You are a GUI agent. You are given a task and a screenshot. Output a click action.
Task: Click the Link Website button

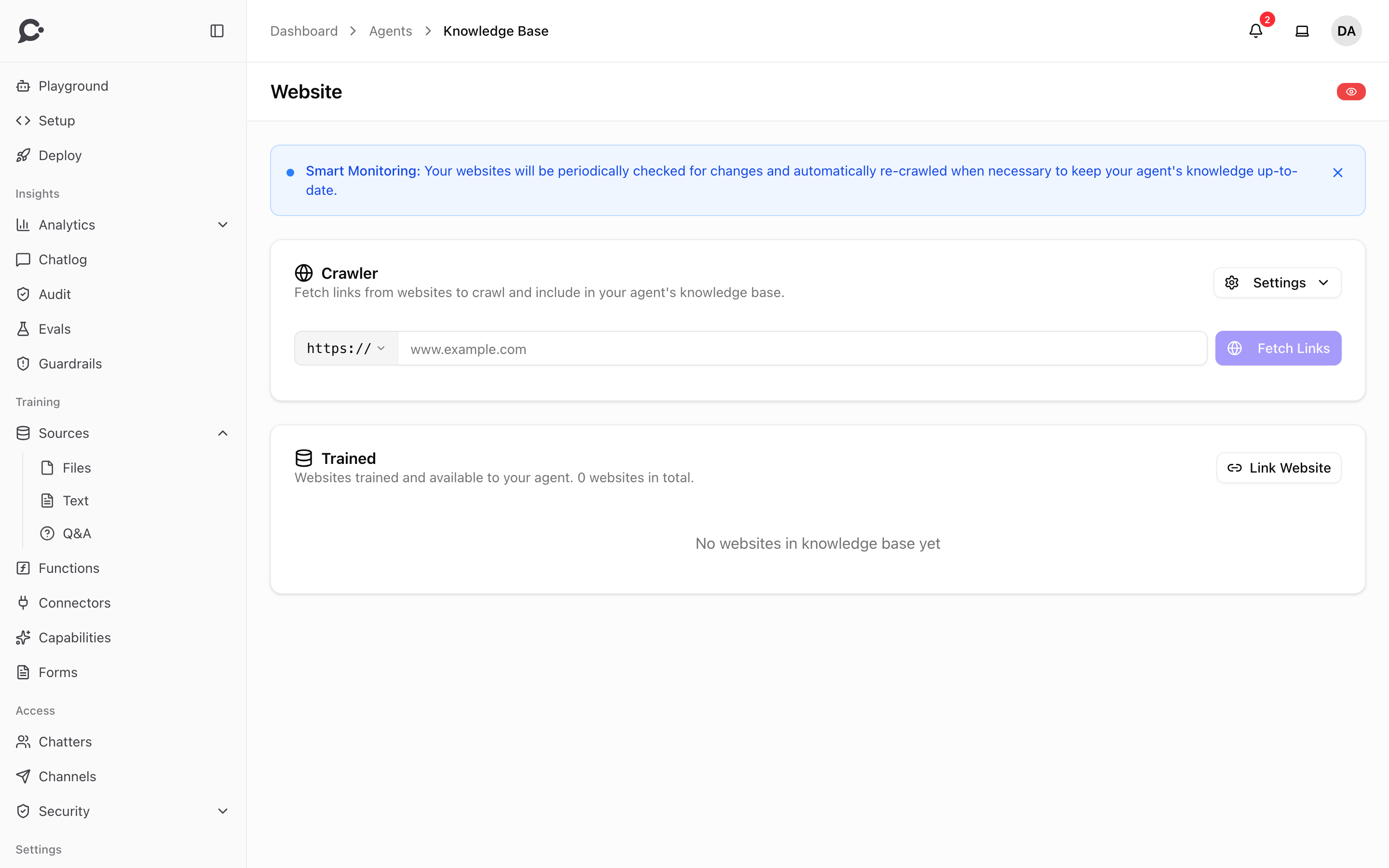(1278, 468)
